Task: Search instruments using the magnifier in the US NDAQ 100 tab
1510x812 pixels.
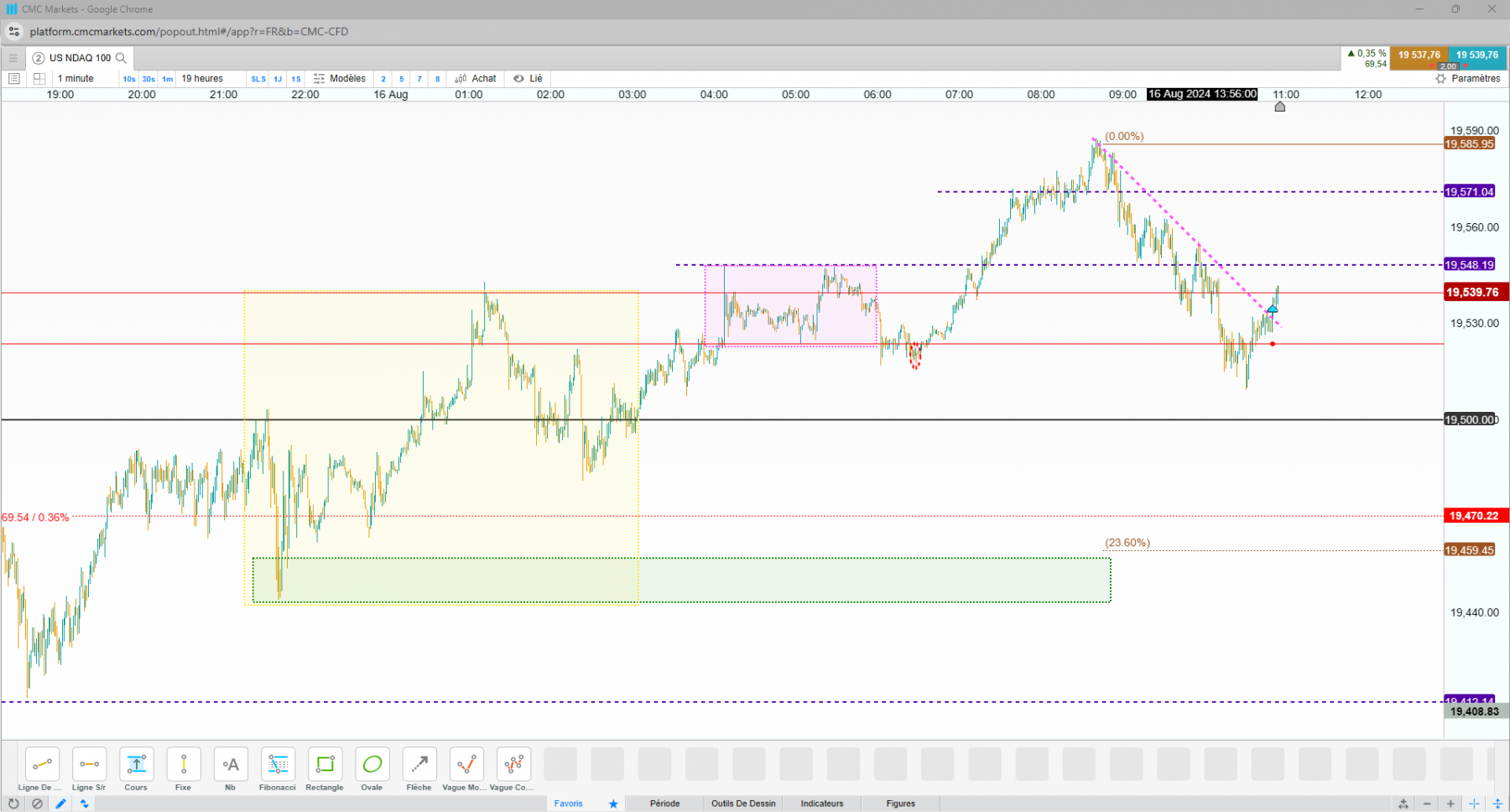Action: (121, 58)
